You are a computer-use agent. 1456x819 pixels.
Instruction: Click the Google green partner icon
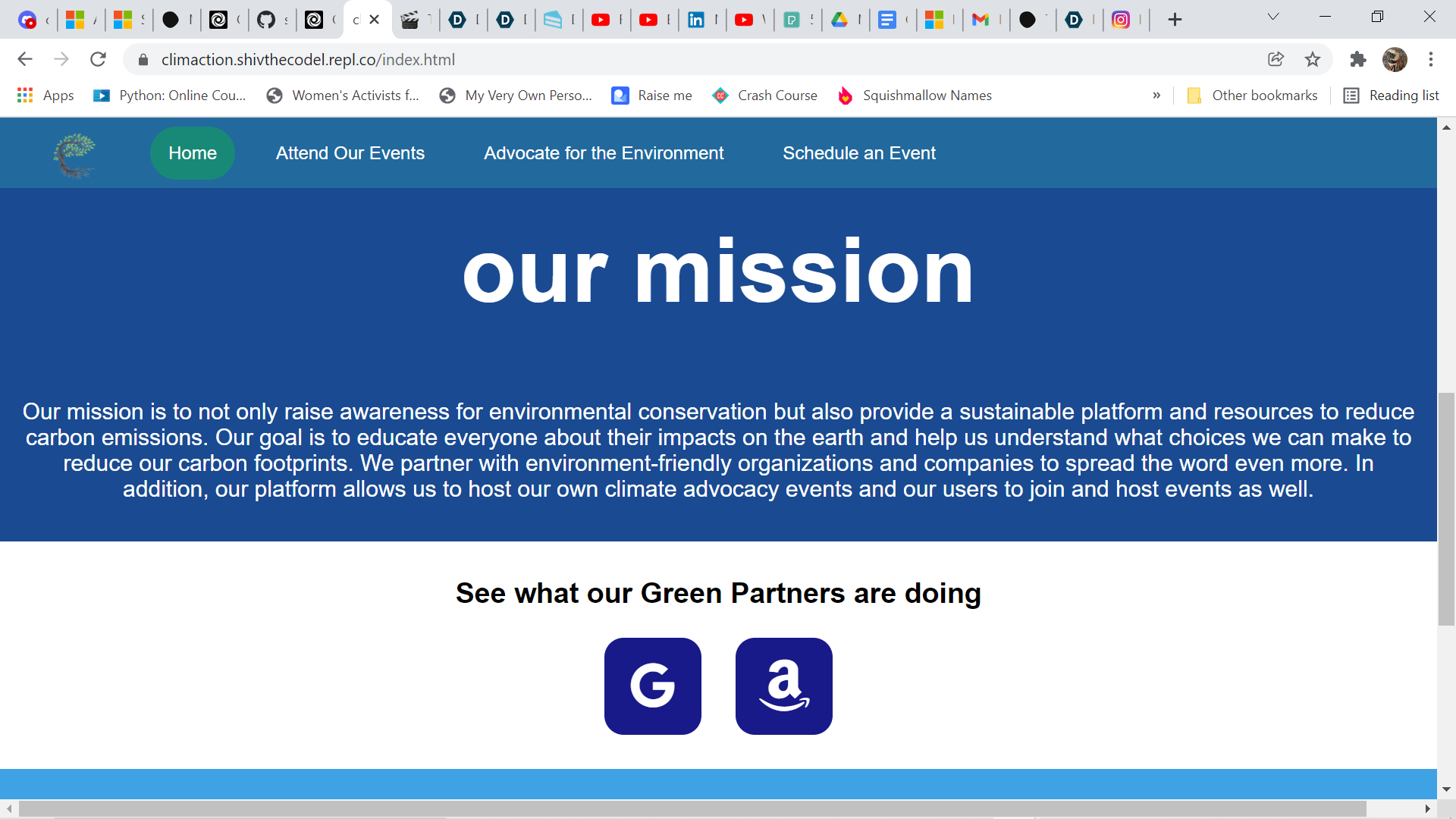(652, 686)
